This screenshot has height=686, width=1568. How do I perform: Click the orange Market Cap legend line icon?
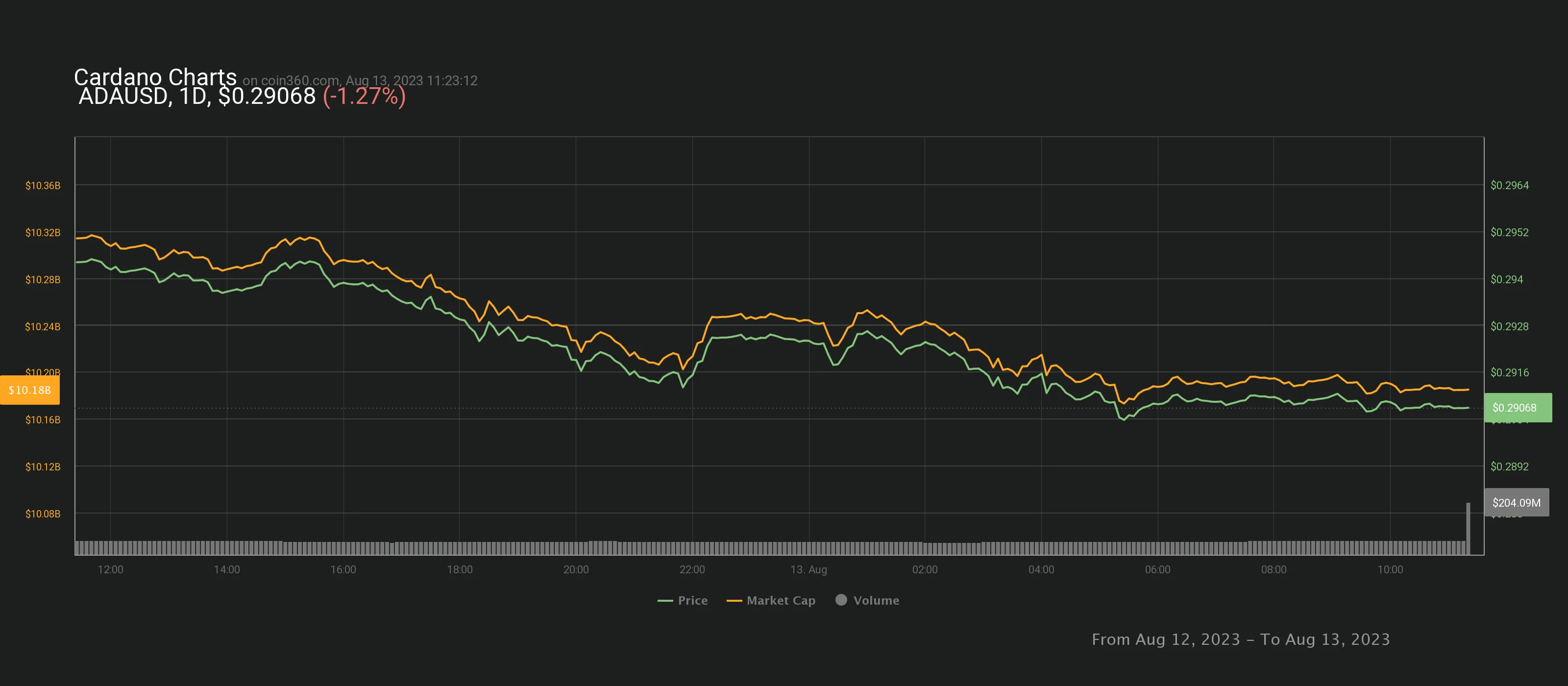[734, 601]
